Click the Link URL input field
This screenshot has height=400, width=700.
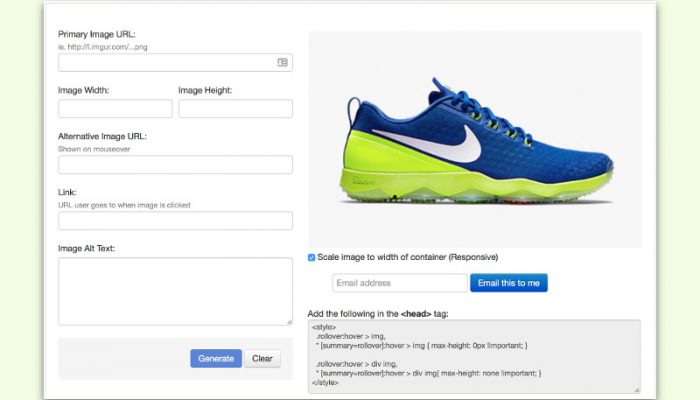pyautogui.click(x=175, y=221)
